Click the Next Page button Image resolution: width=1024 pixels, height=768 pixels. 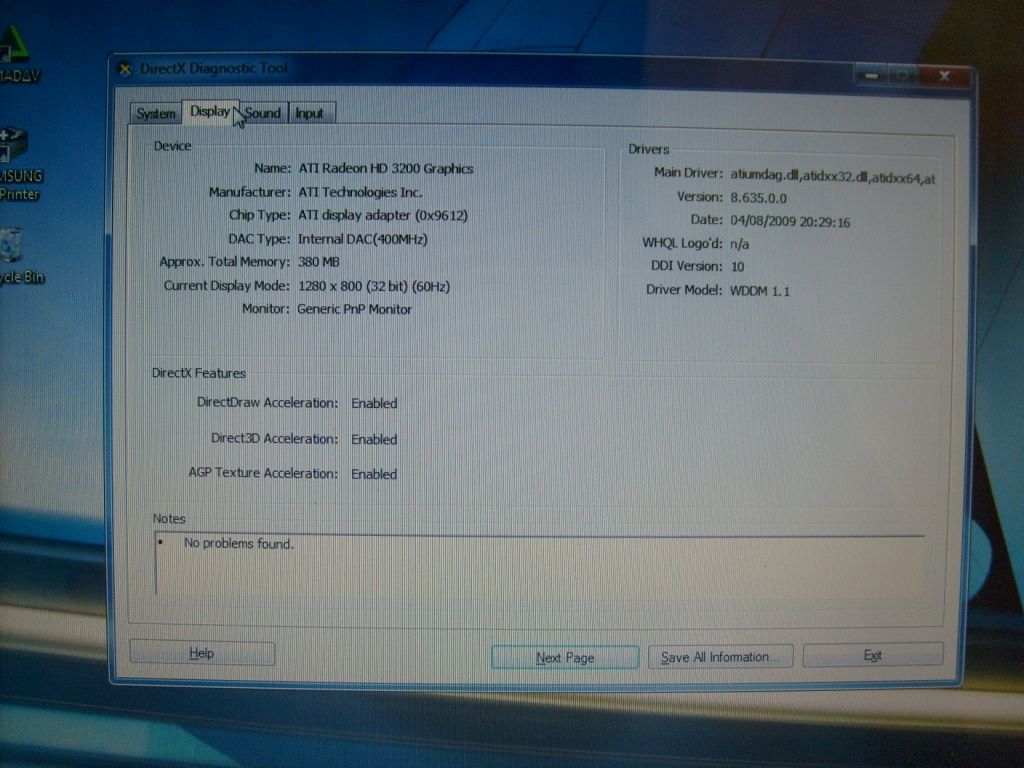pyautogui.click(x=565, y=658)
